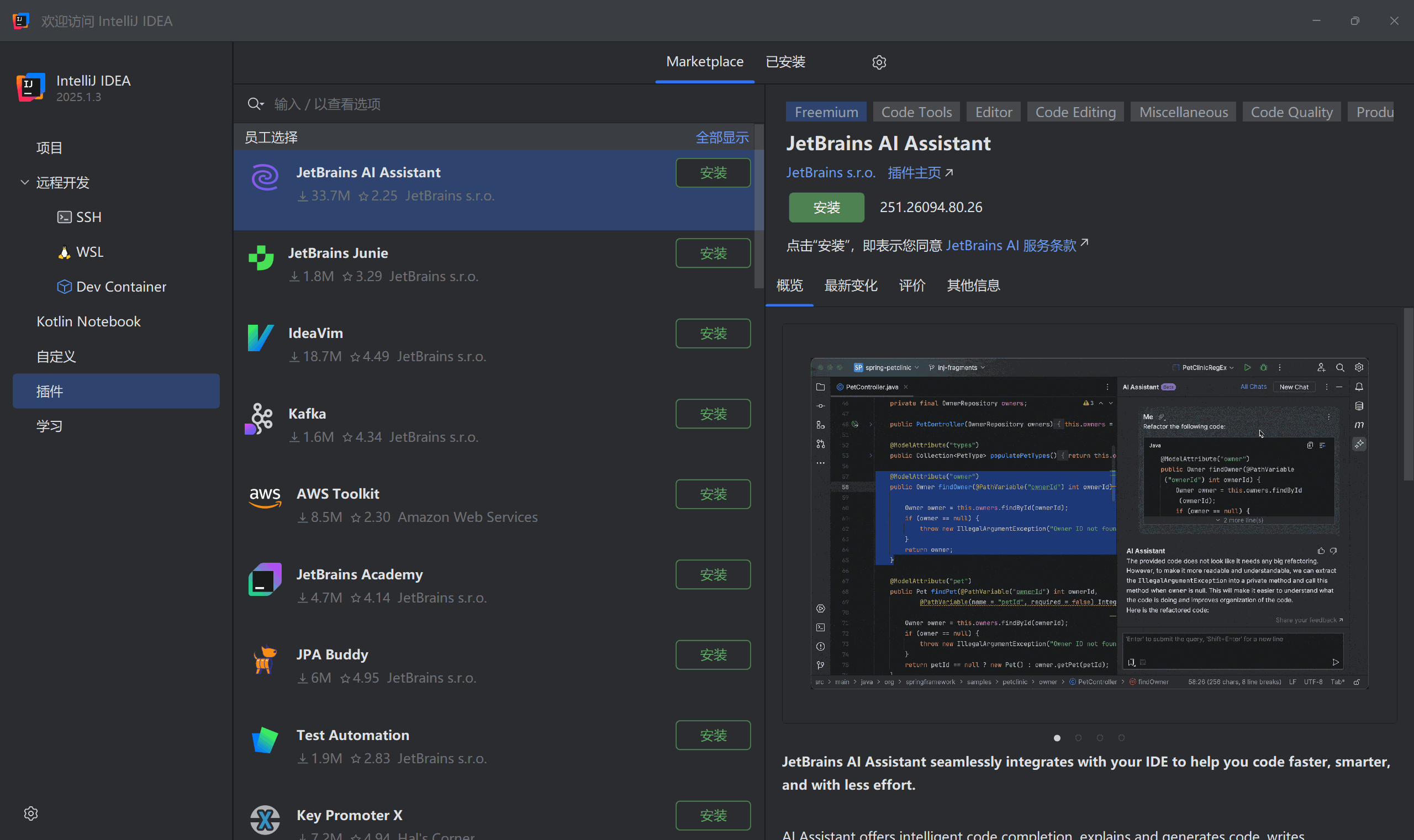
Task: Select the second screenshot carousel dot
Action: click(1078, 737)
